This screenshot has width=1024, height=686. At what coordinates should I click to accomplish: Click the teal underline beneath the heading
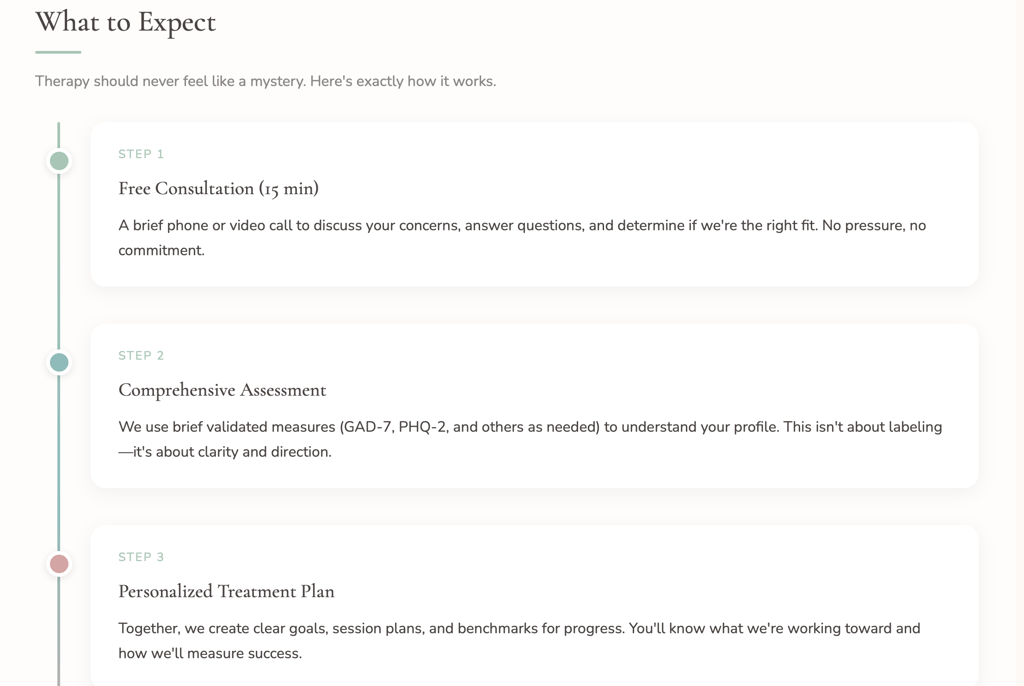[58, 52]
